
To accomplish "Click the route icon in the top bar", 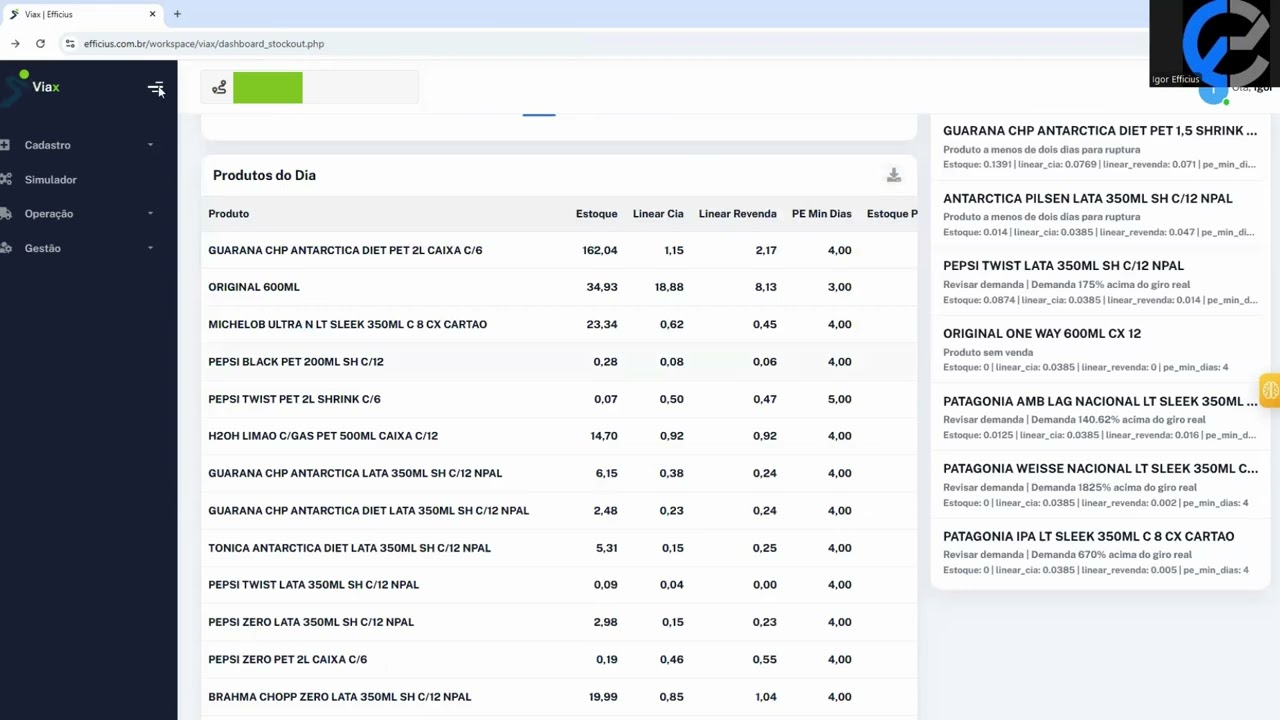I will tap(219, 88).
